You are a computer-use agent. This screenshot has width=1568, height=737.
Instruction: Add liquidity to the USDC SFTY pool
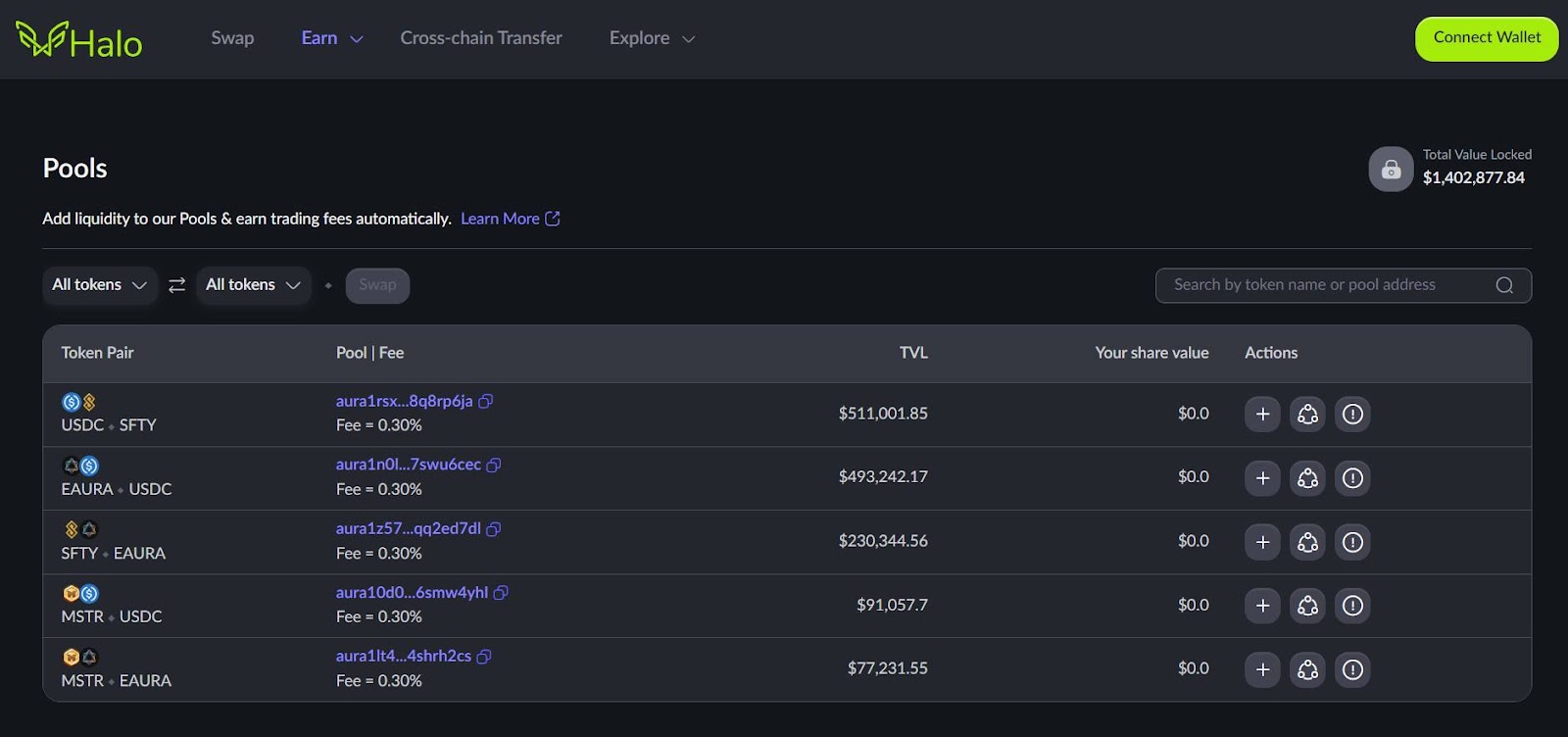point(1262,414)
